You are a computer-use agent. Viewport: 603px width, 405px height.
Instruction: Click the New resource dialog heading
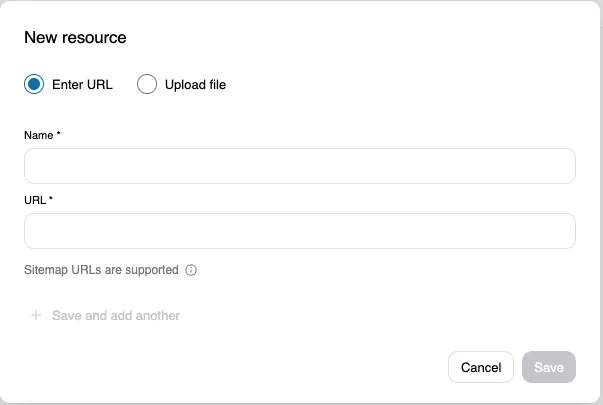75,38
